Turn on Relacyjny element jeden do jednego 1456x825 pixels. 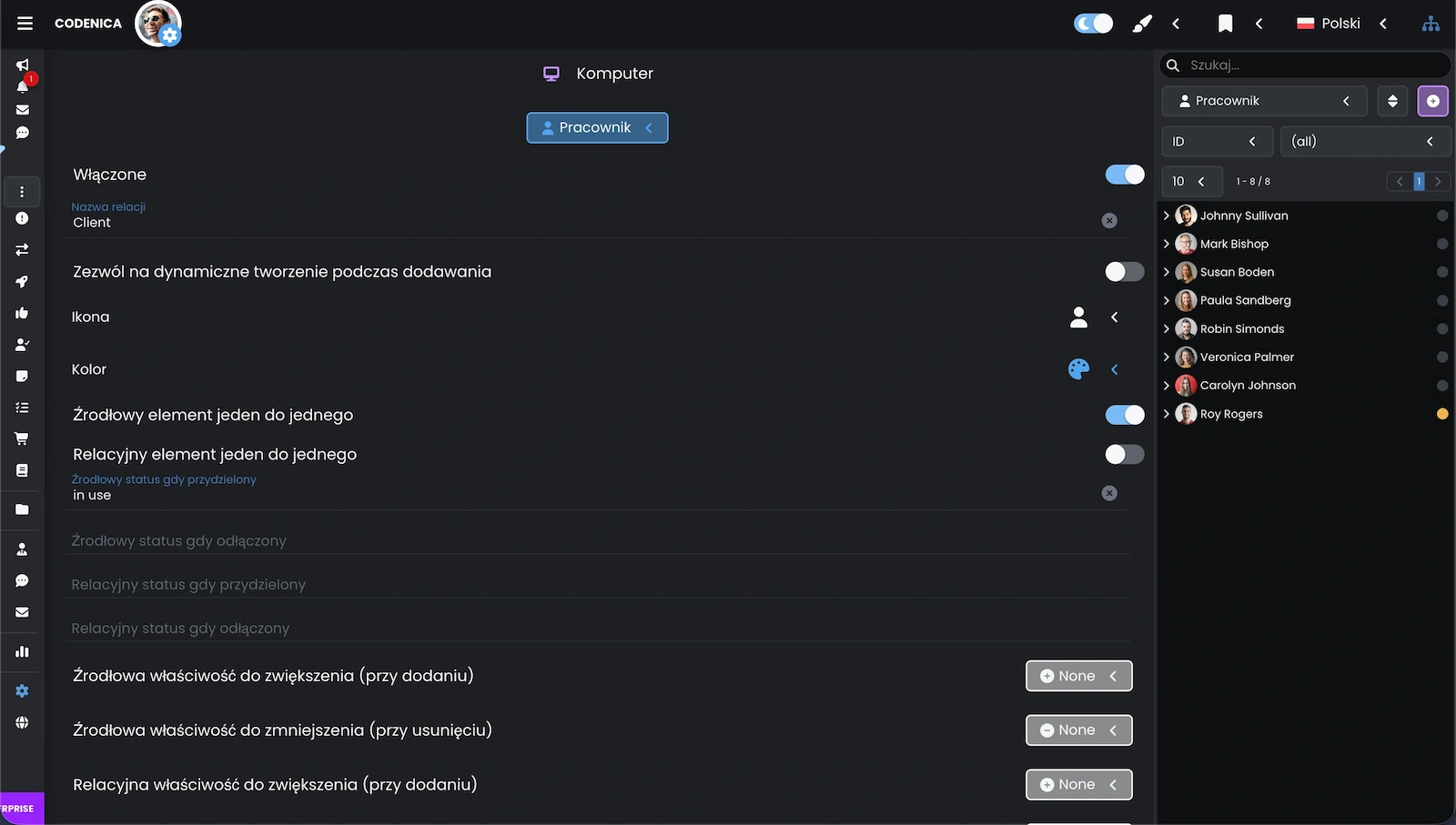(x=1124, y=455)
